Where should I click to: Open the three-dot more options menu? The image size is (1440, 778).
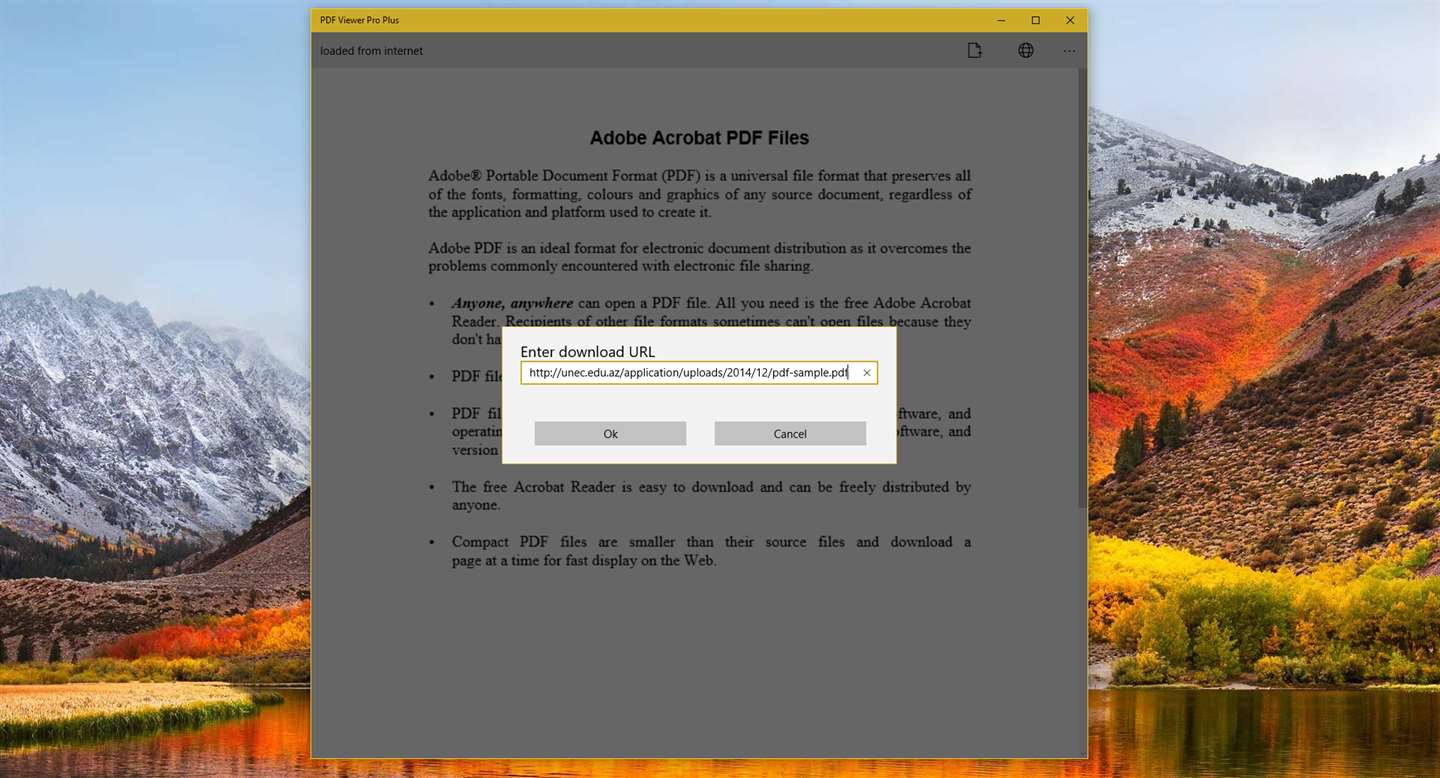(x=1069, y=51)
